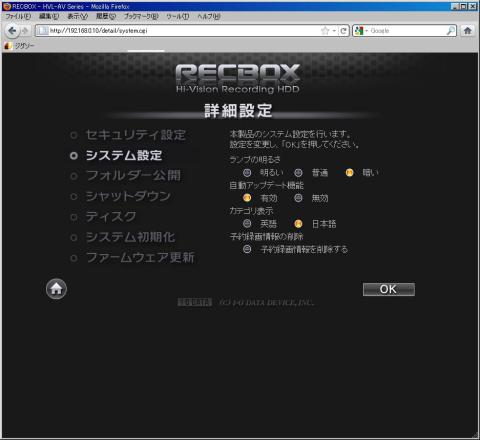The width and height of the screenshot is (480, 440).
Task: Open the ツール menu
Action: [x=178, y=16]
